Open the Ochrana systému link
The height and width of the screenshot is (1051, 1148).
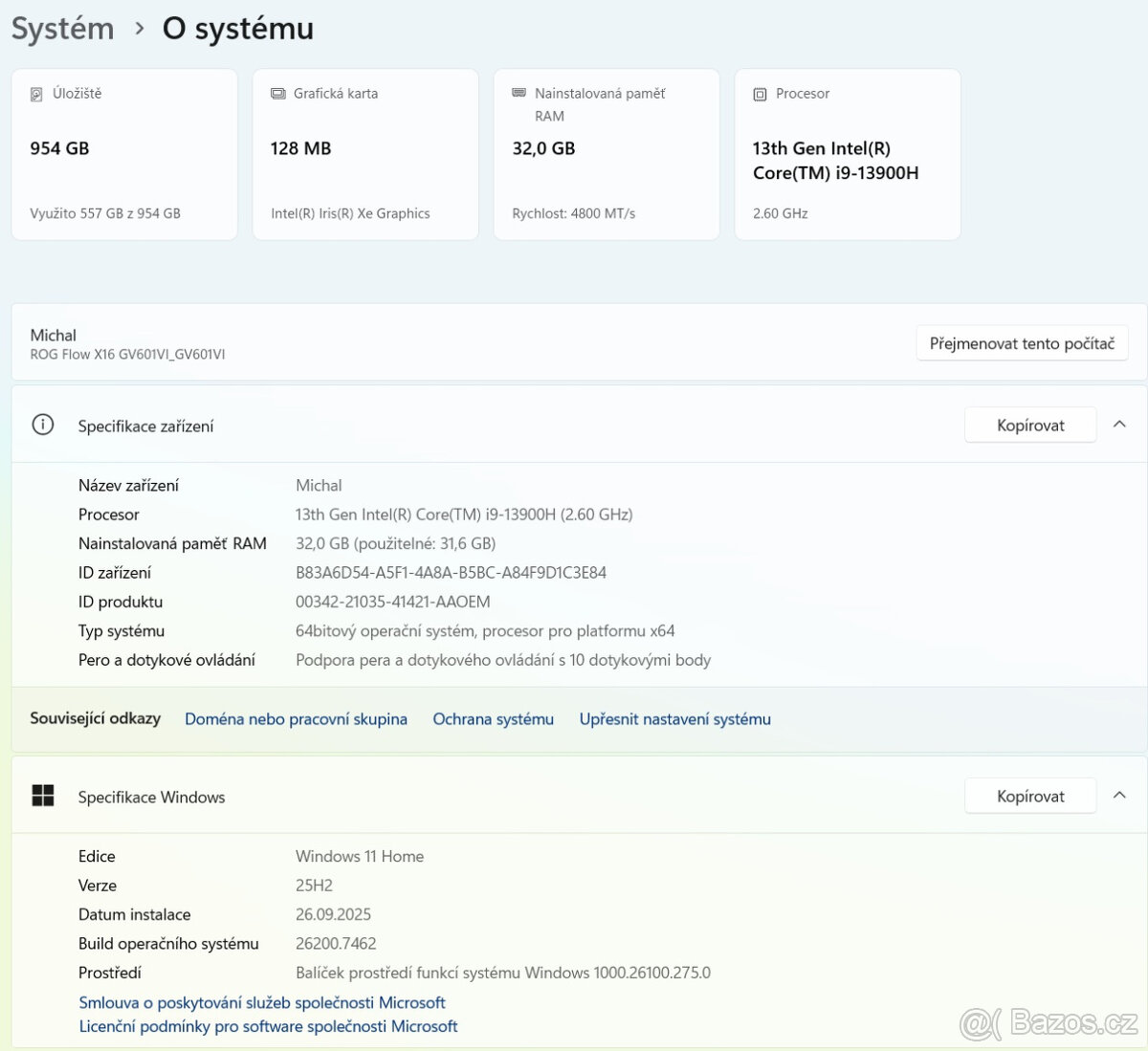pyautogui.click(x=493, y=719)
